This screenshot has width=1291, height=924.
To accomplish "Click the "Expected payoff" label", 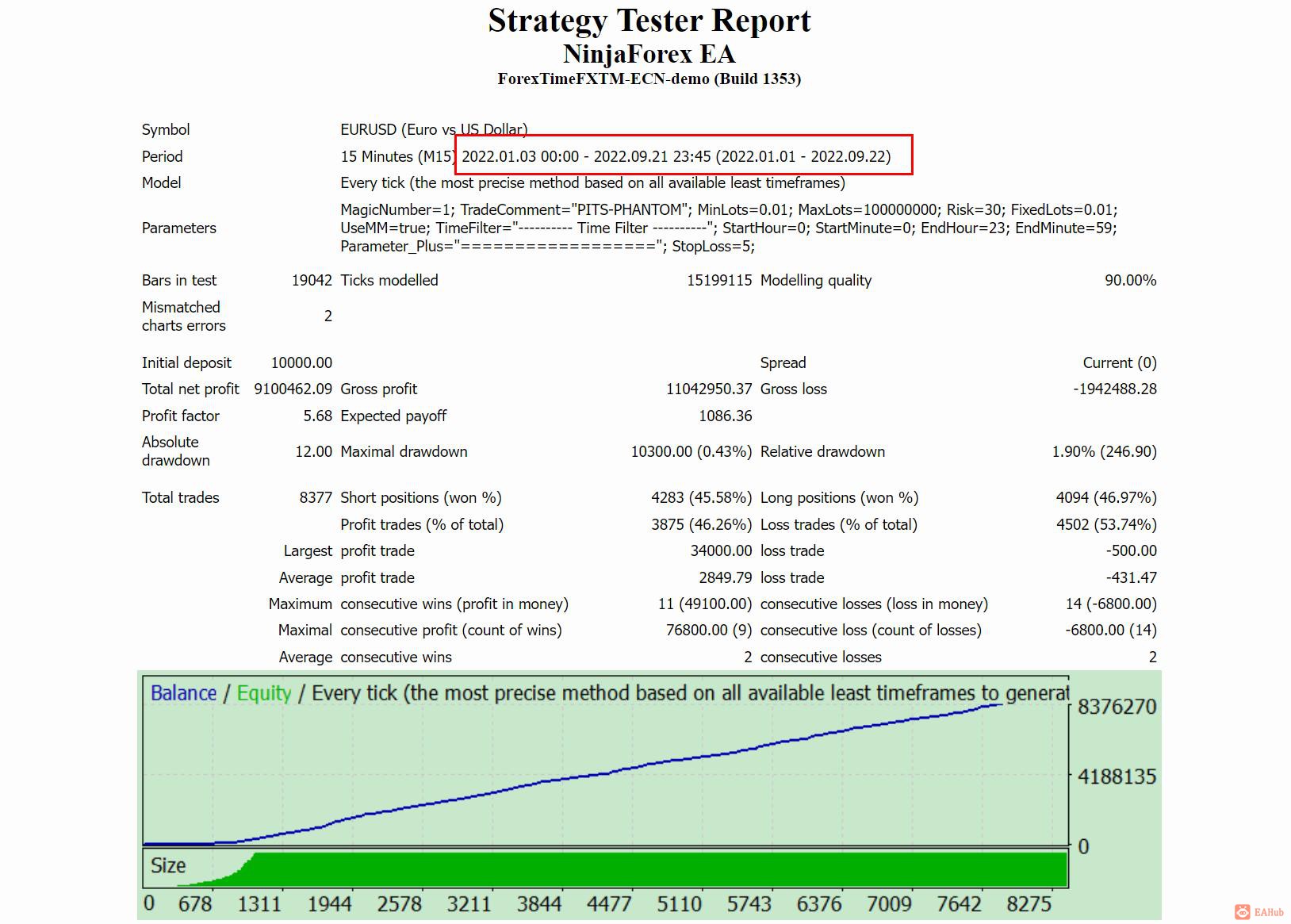I will [393, 416].
